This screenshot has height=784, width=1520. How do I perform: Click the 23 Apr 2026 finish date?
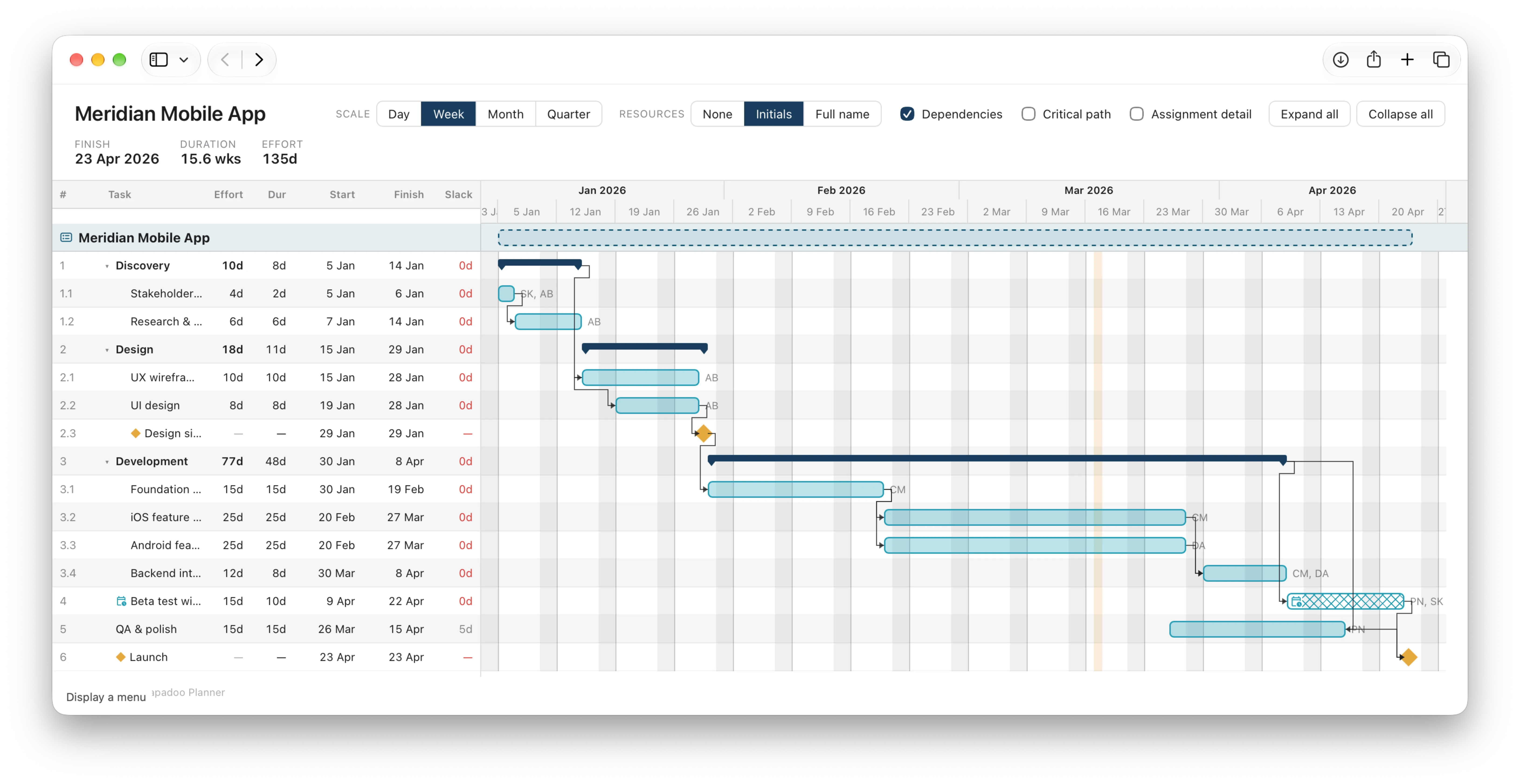pos(117,159)
